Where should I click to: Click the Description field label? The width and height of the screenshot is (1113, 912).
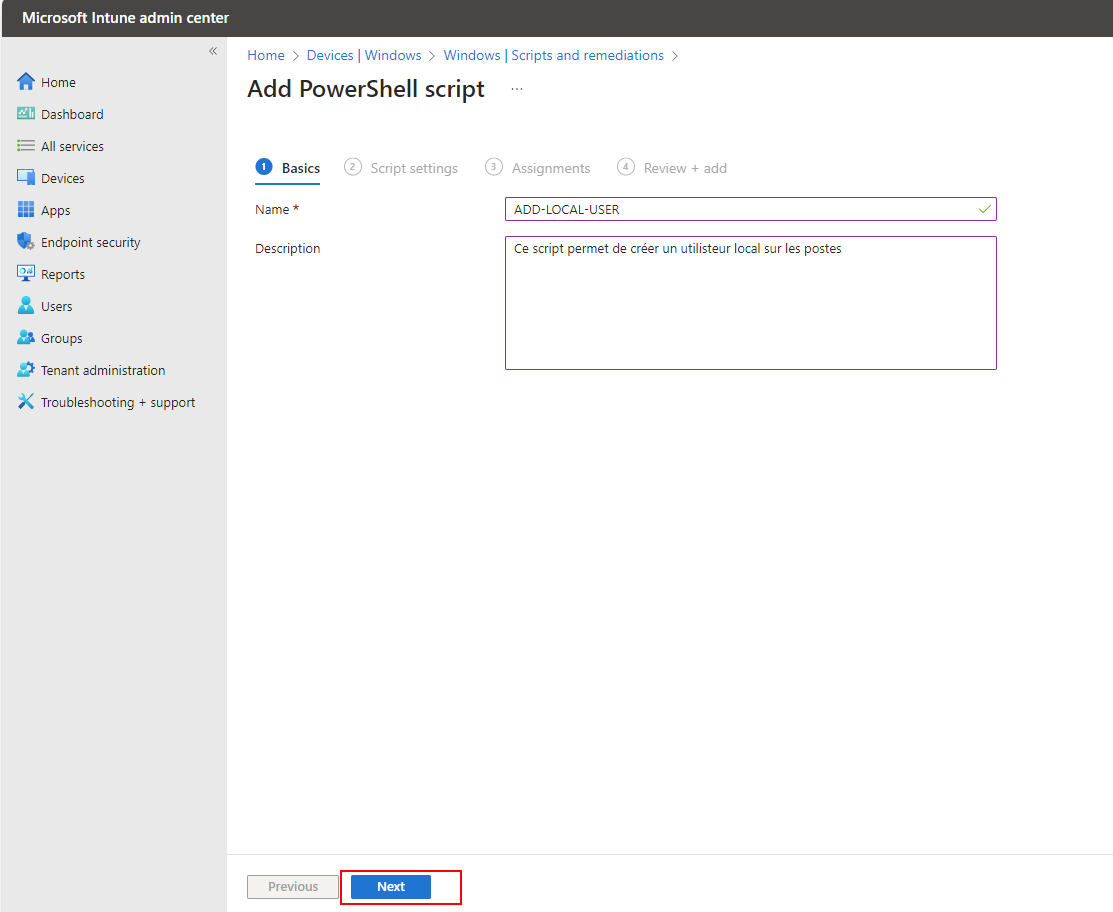coord(287,248)
